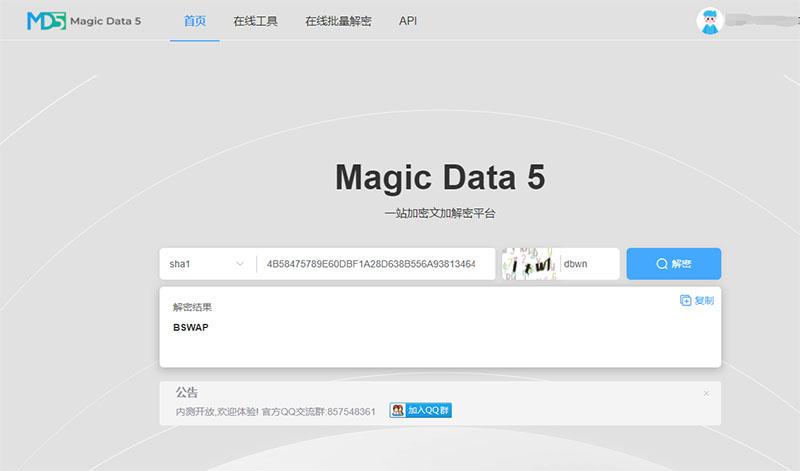Click the MD5 logo icon

[x=46, y=21]
